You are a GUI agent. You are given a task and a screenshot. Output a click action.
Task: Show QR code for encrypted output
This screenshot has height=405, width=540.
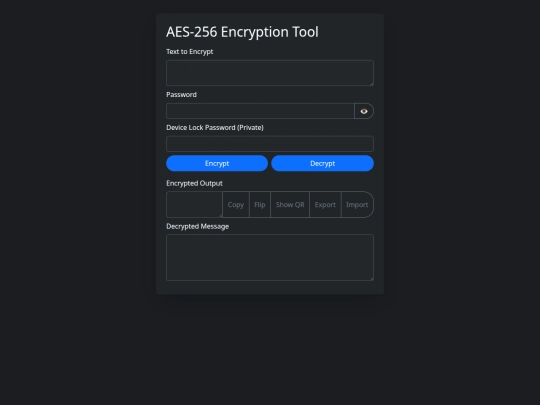[290, 205]
